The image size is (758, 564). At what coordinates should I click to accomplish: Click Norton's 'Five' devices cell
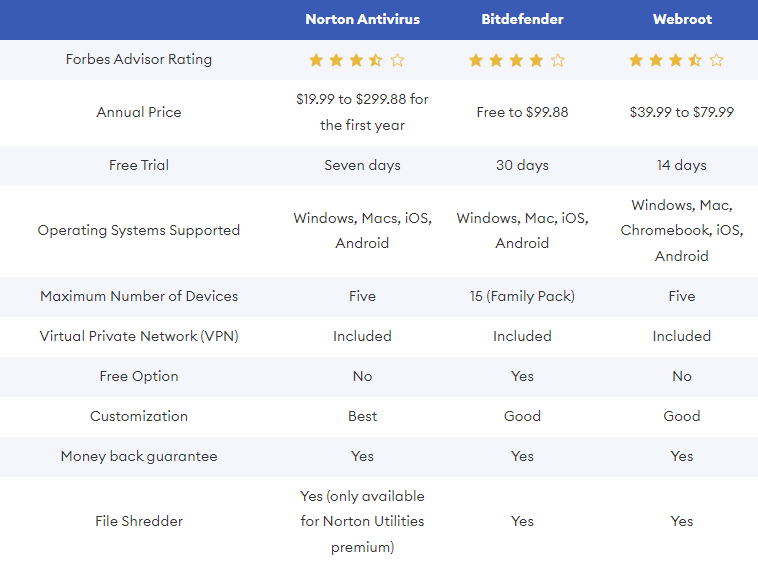pos(362,296)
